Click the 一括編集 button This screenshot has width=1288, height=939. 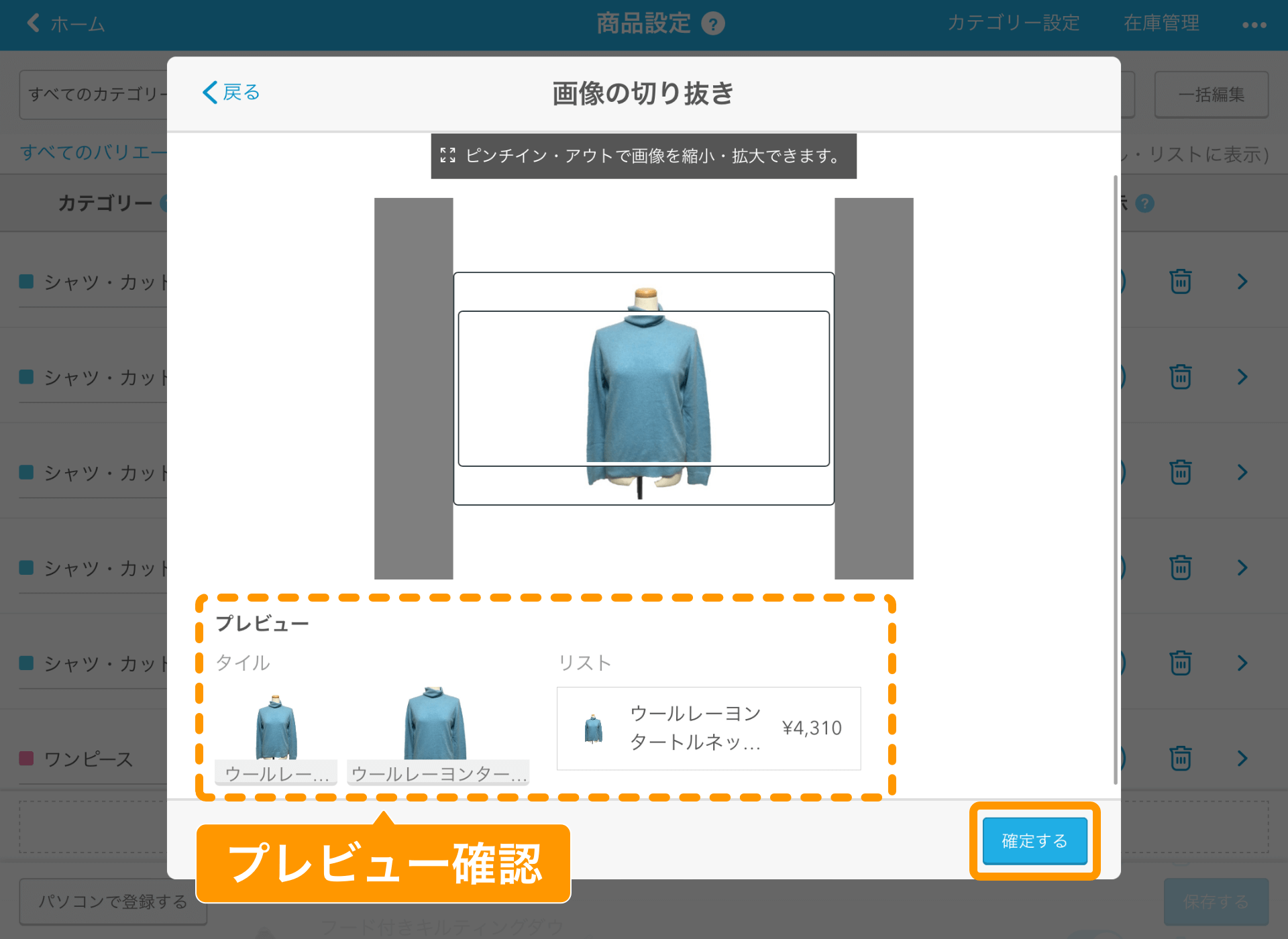(1211, 95)
